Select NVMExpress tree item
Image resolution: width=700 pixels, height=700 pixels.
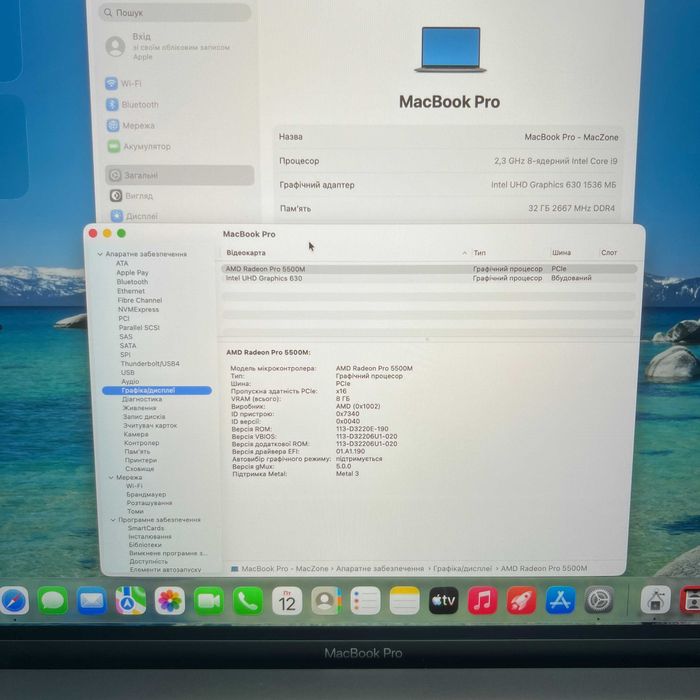click(138, 309)
